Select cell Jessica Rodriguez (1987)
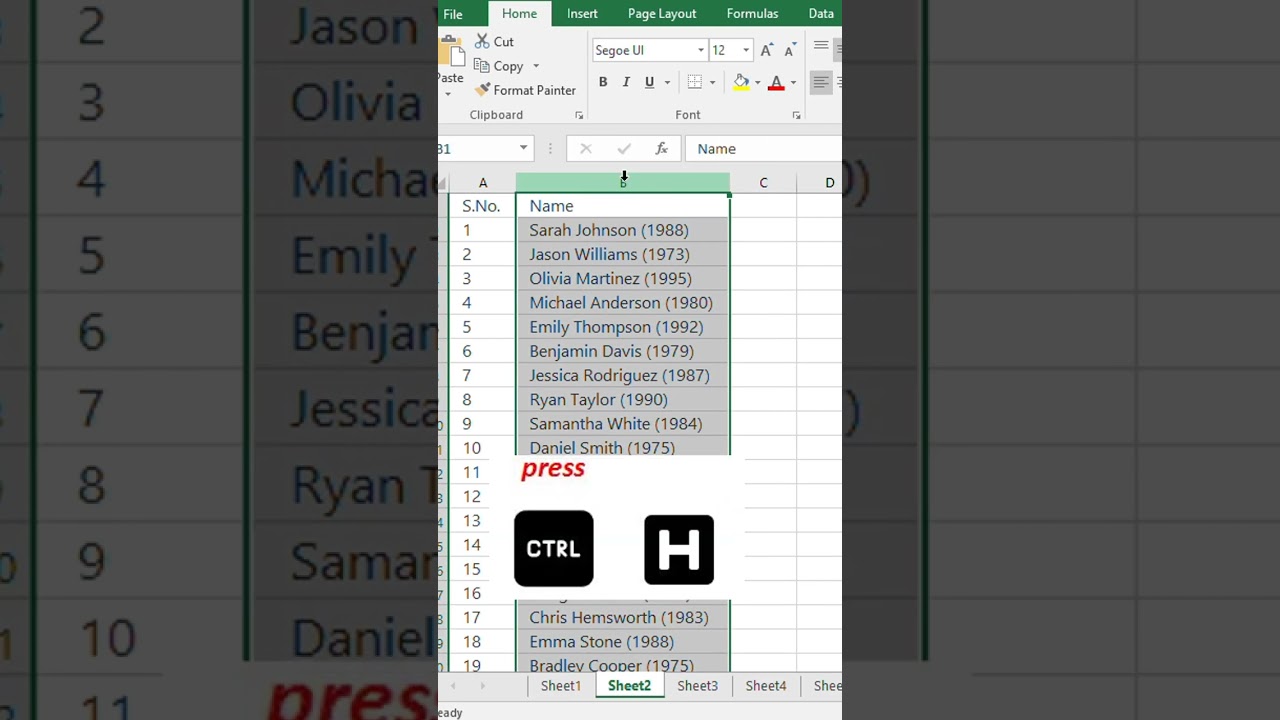The height and width of the screenshot is (720, 1280). 623,375
